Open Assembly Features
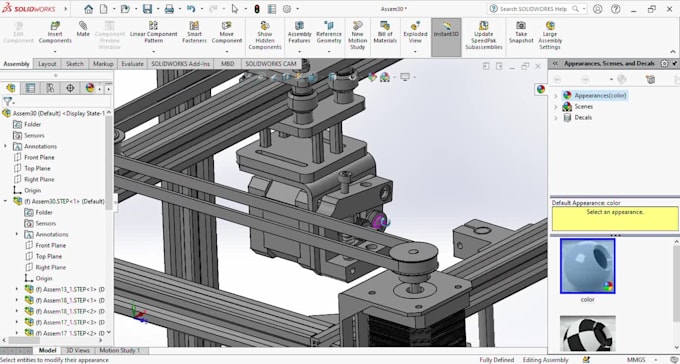Viewport: 680px width, 364px height. click(300, 33)
